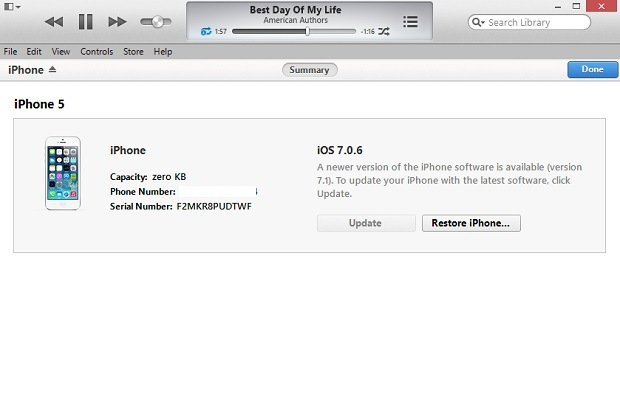Click the blue Done button
Screen dimensions: 620x405
(592, 70)
